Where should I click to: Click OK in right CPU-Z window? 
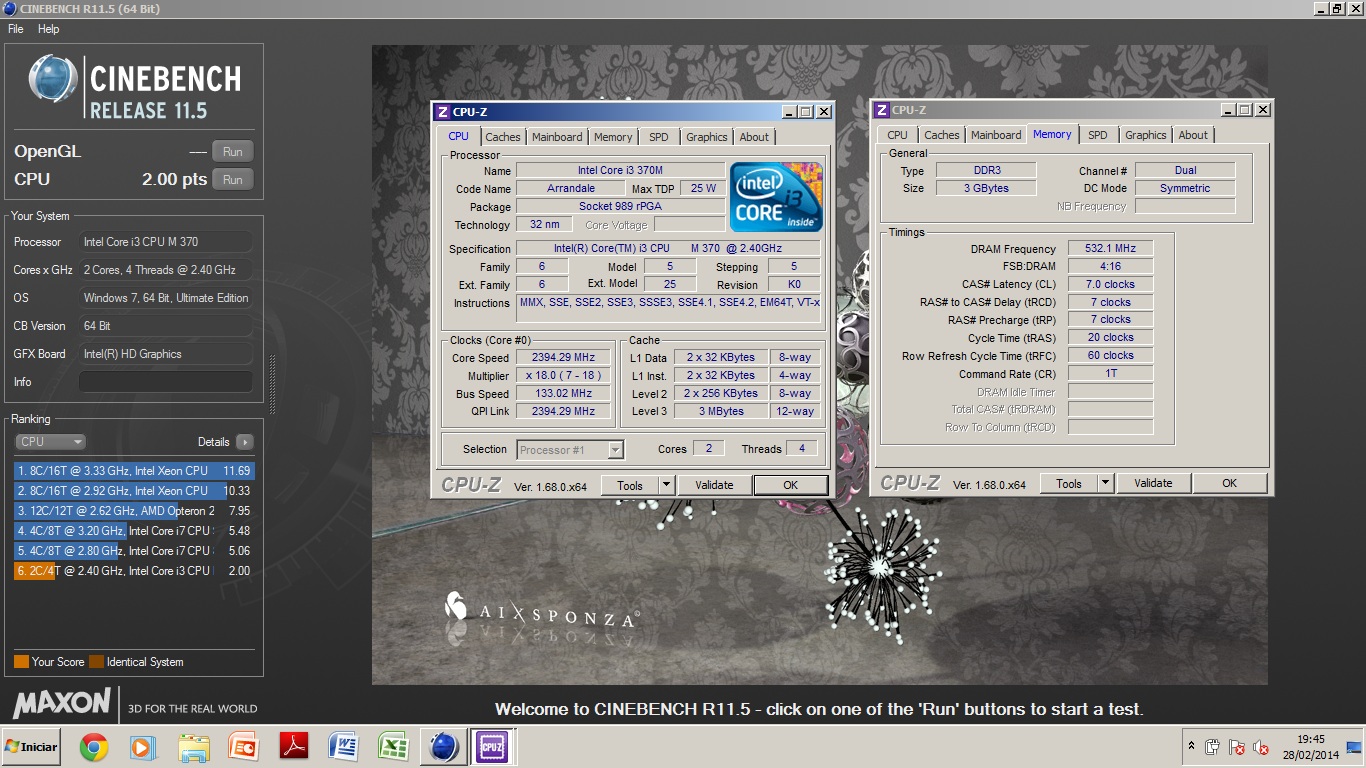click(x=1230, y=483)
